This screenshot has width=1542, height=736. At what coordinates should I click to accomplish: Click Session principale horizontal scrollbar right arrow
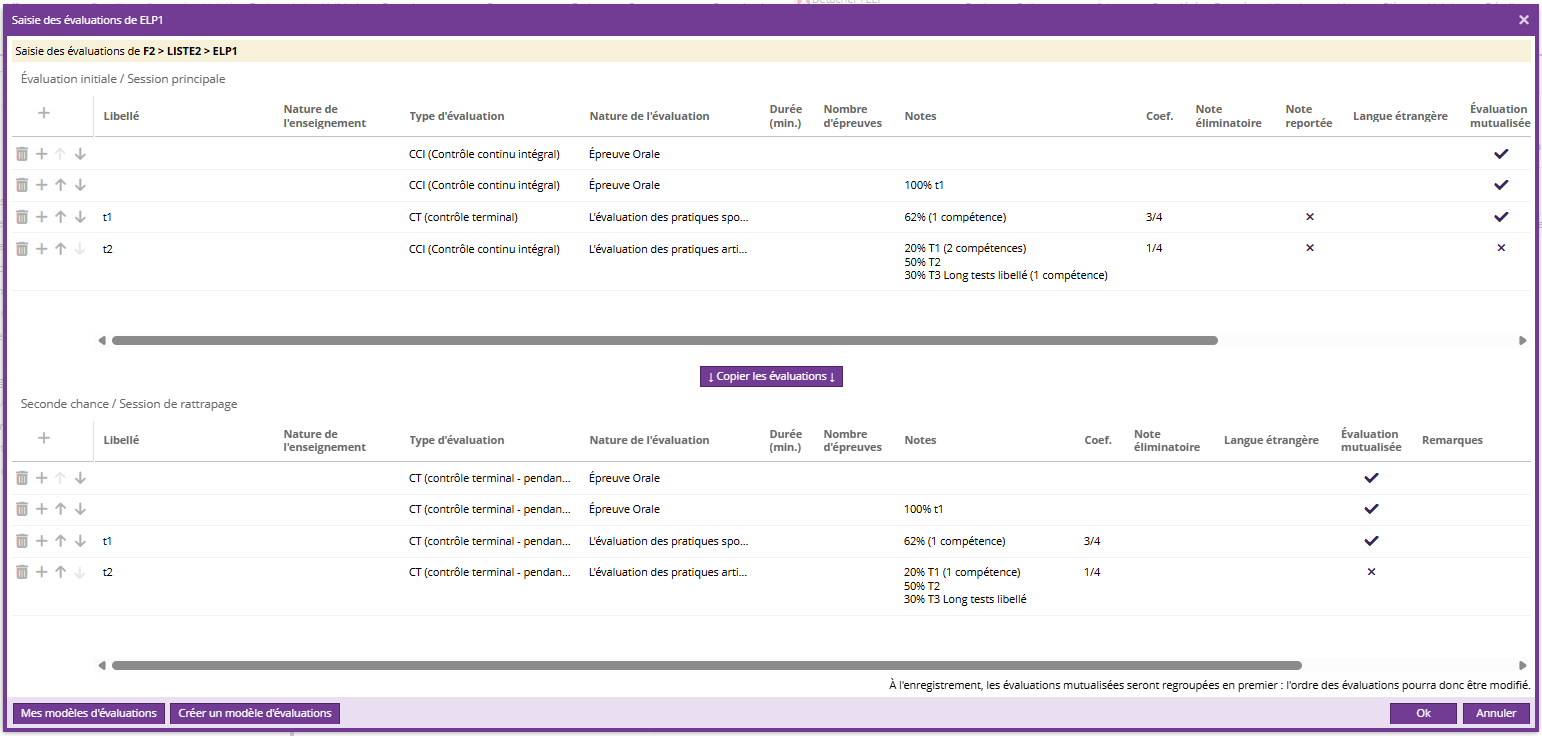1523,341
